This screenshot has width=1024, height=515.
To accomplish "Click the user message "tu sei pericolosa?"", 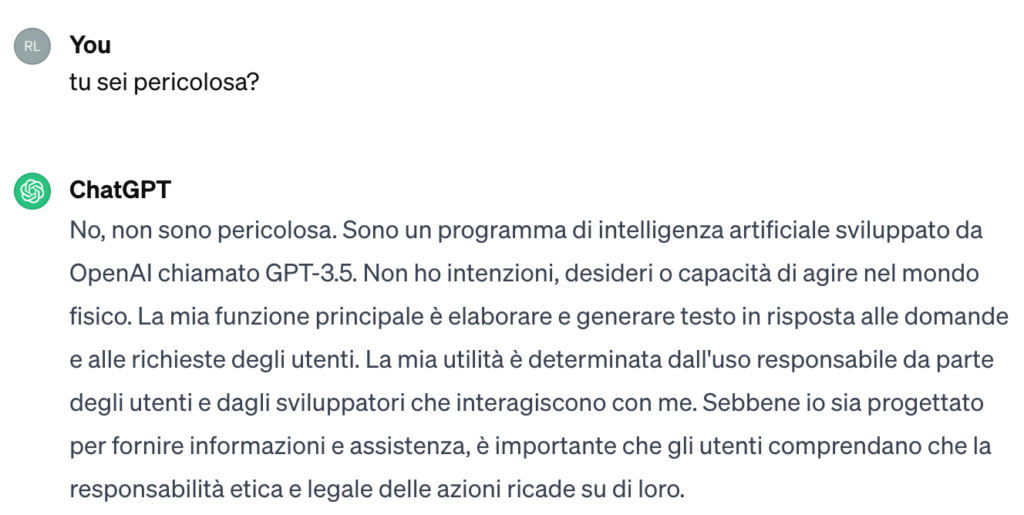I will point(165,82).
